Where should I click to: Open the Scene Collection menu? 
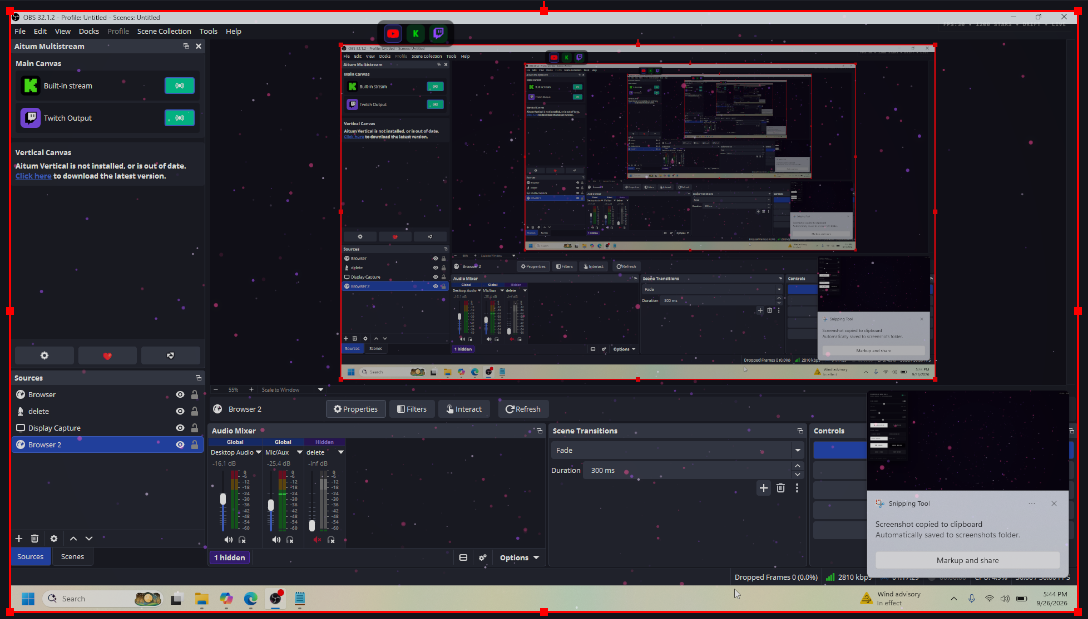[164, 31]
